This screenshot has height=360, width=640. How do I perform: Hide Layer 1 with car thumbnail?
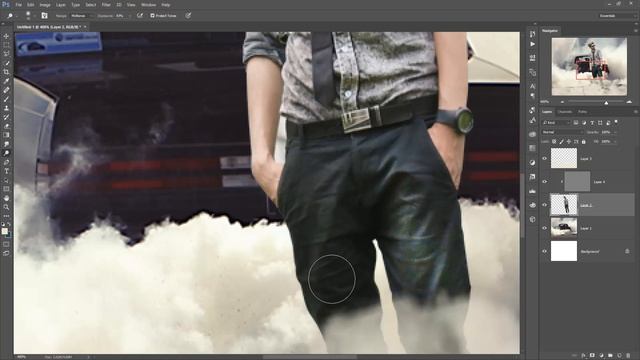(x=544, y=228)
